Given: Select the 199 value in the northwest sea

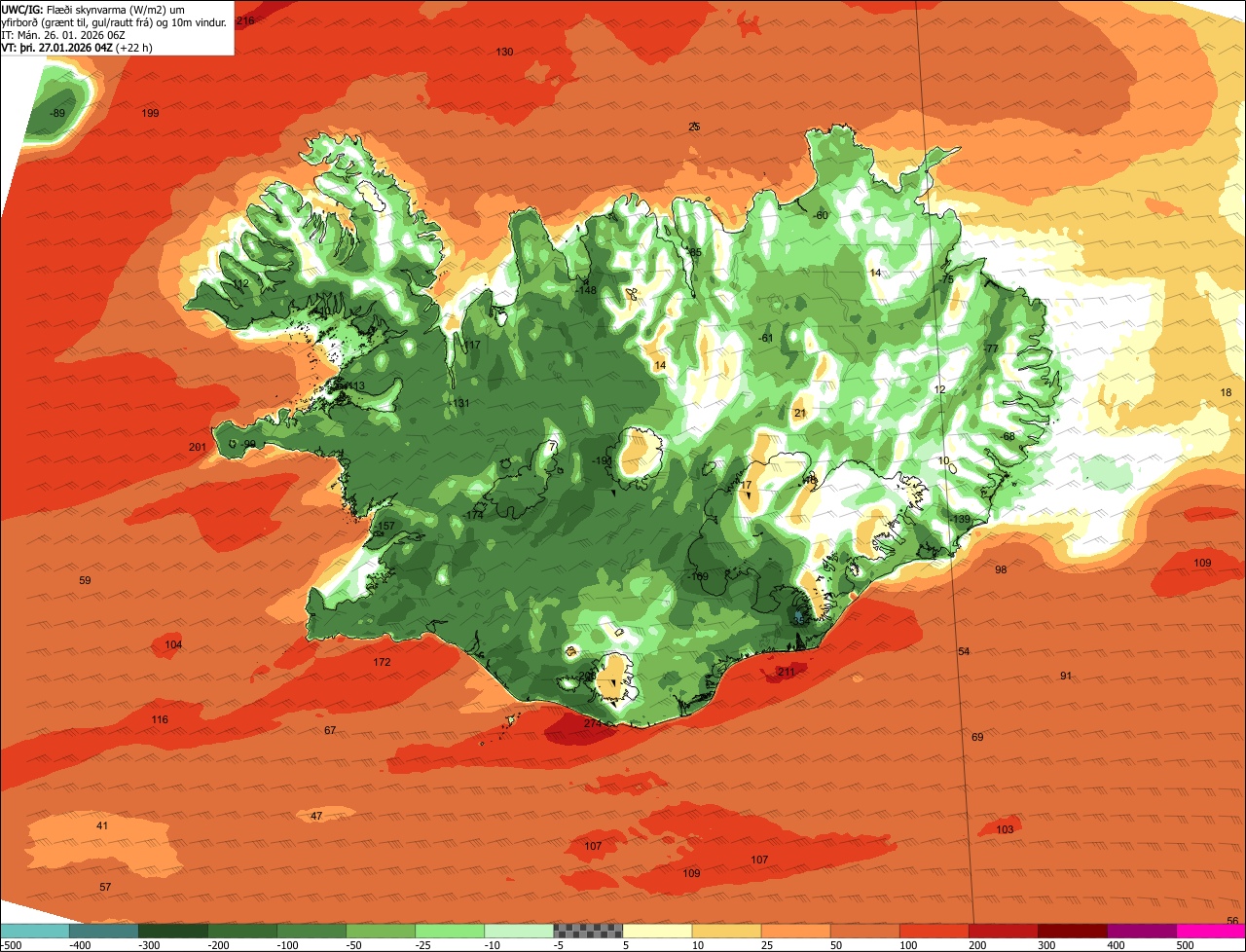Looking at the screenshot, I should tap(150, 113).
